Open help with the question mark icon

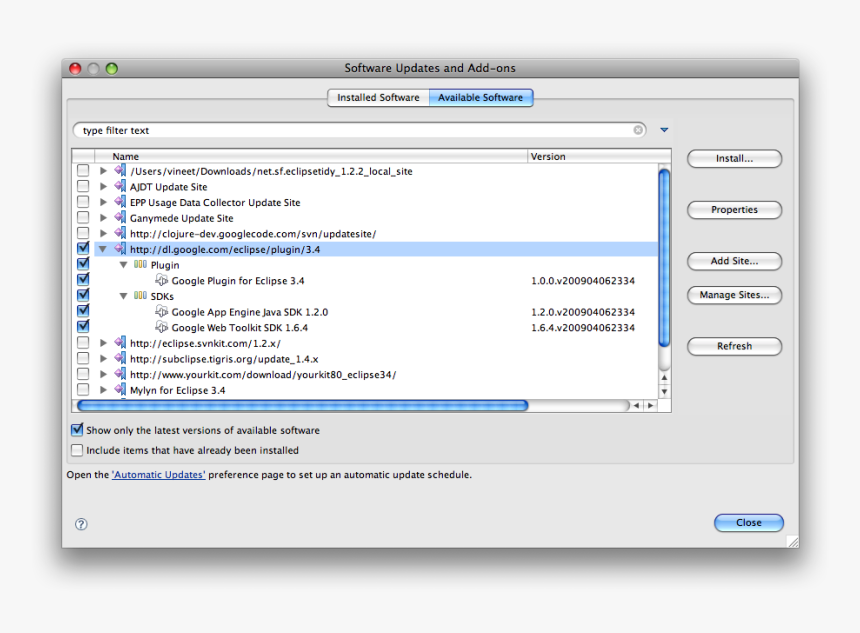point(81,524)
